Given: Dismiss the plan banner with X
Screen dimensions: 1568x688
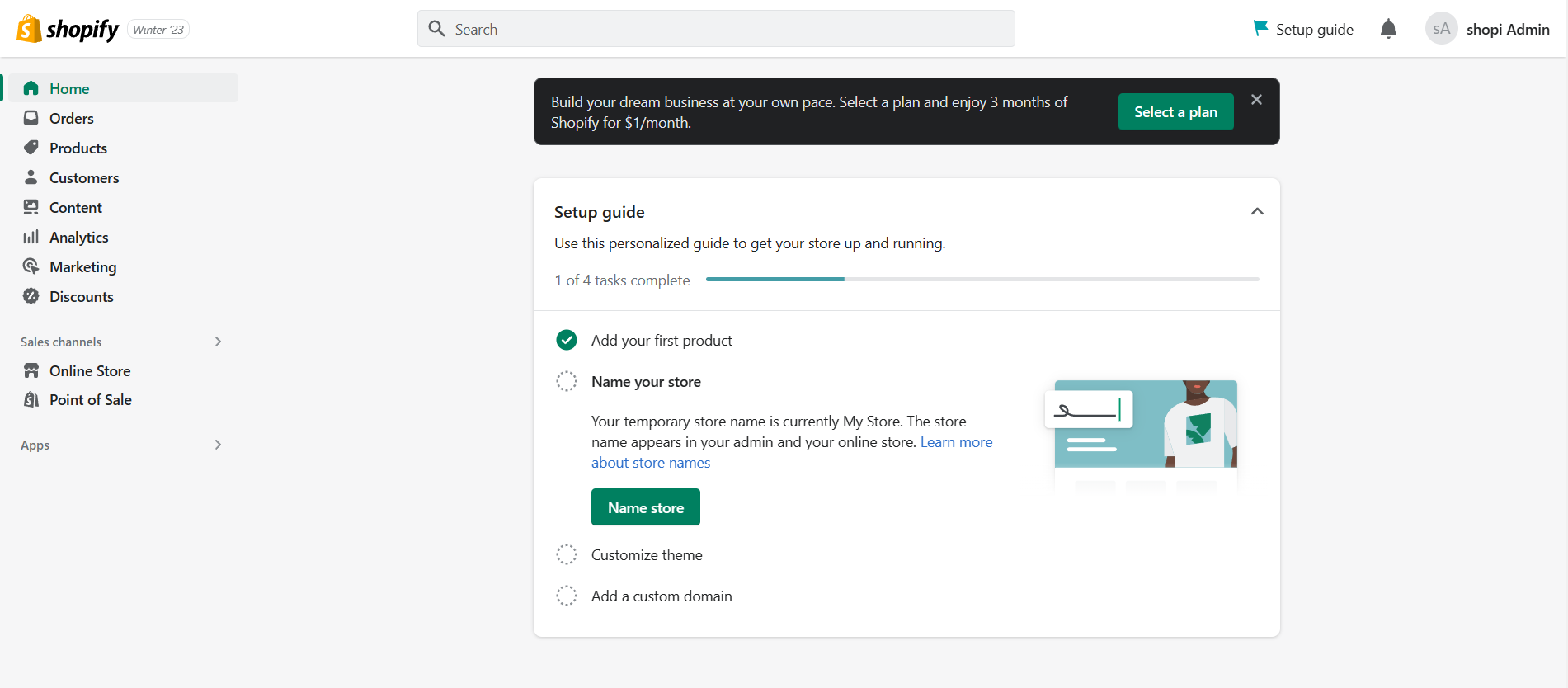Looking at the screenshot, I should pos(1256,99).
